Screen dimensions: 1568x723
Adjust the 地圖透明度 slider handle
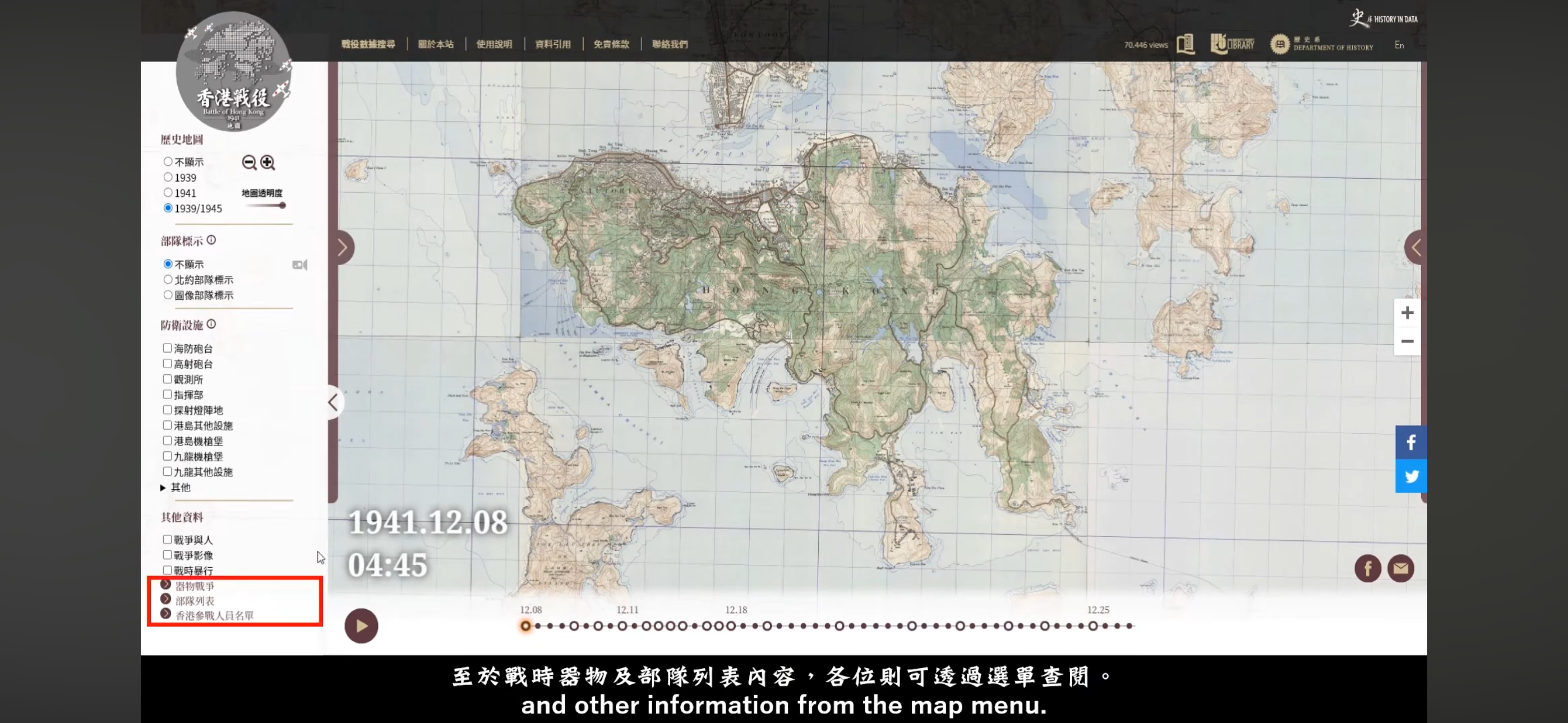coord(283,206)
